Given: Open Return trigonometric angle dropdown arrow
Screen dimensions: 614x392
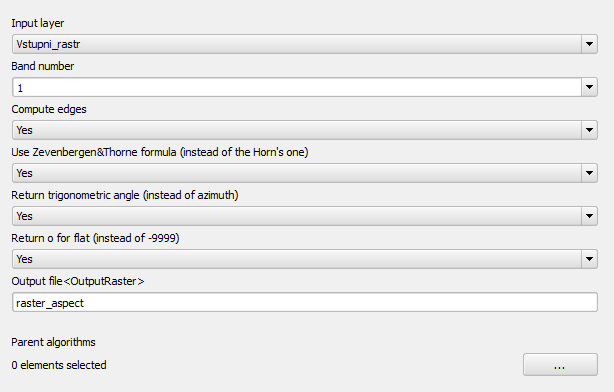Looking at the screenshot, I should coord(589,216).
